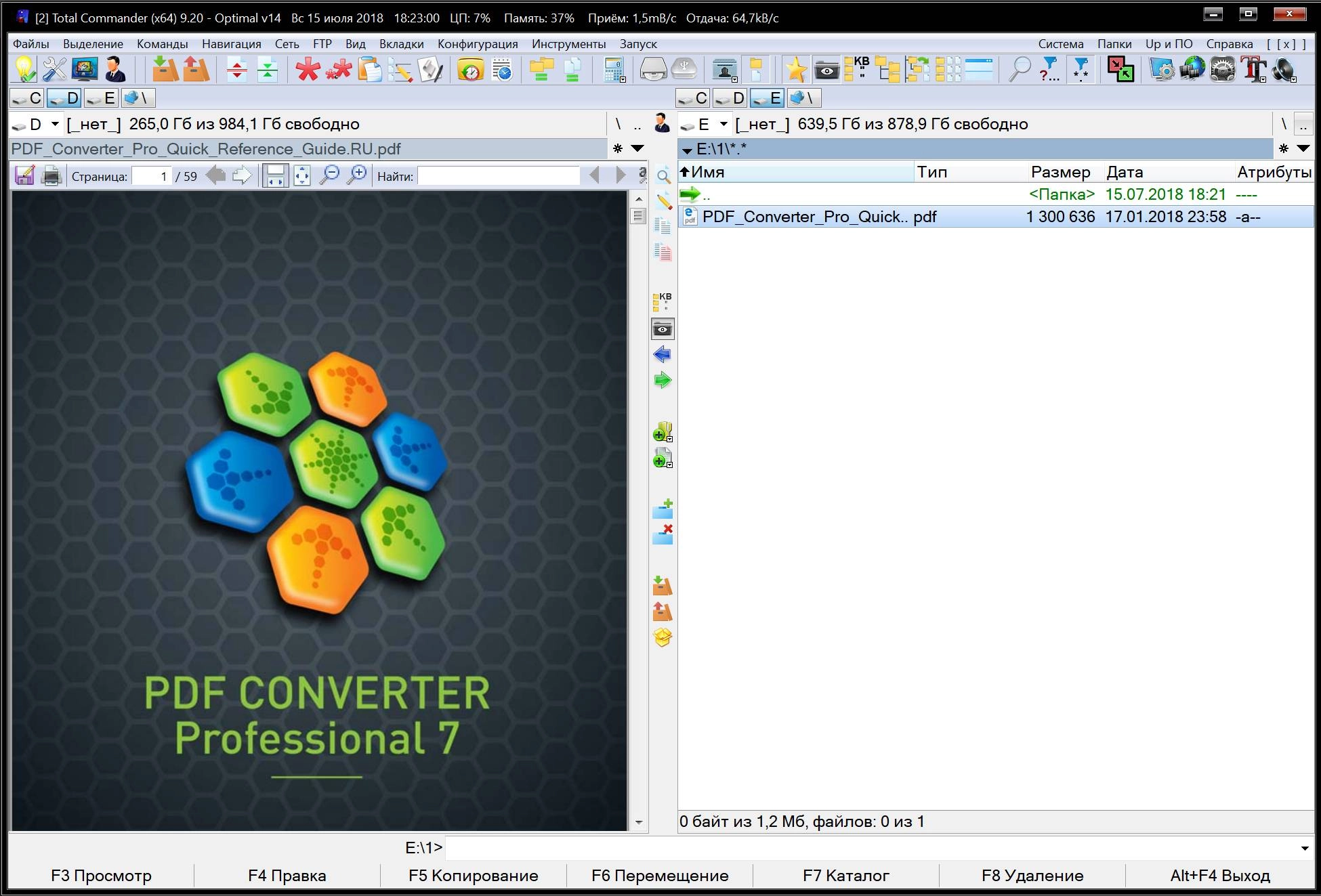Zoom in on the PDF preview
This screenshot has width=1321, height=896.
click(356, 175)
